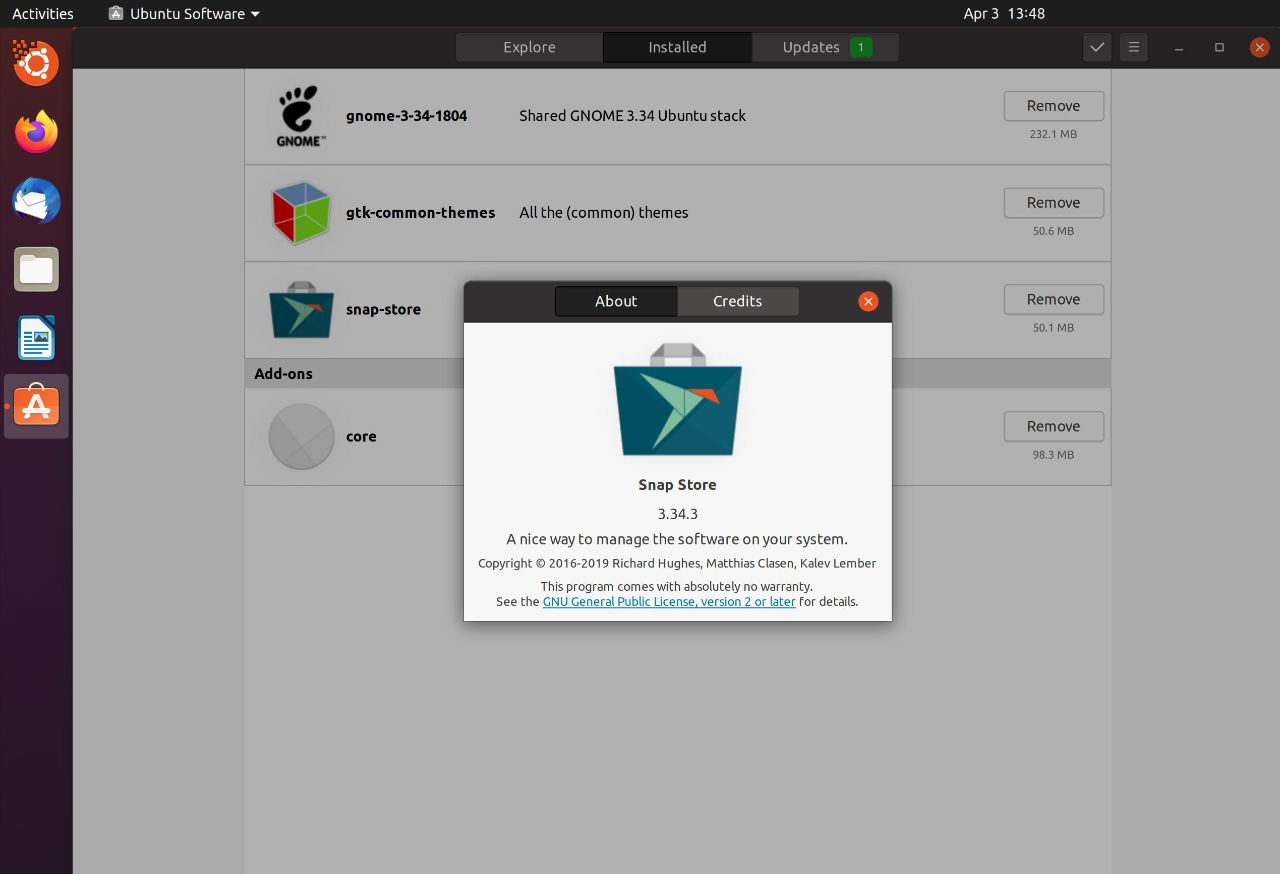
Task: Click the gnome-3-34-1804 name
Action: [x=406, y=116]
